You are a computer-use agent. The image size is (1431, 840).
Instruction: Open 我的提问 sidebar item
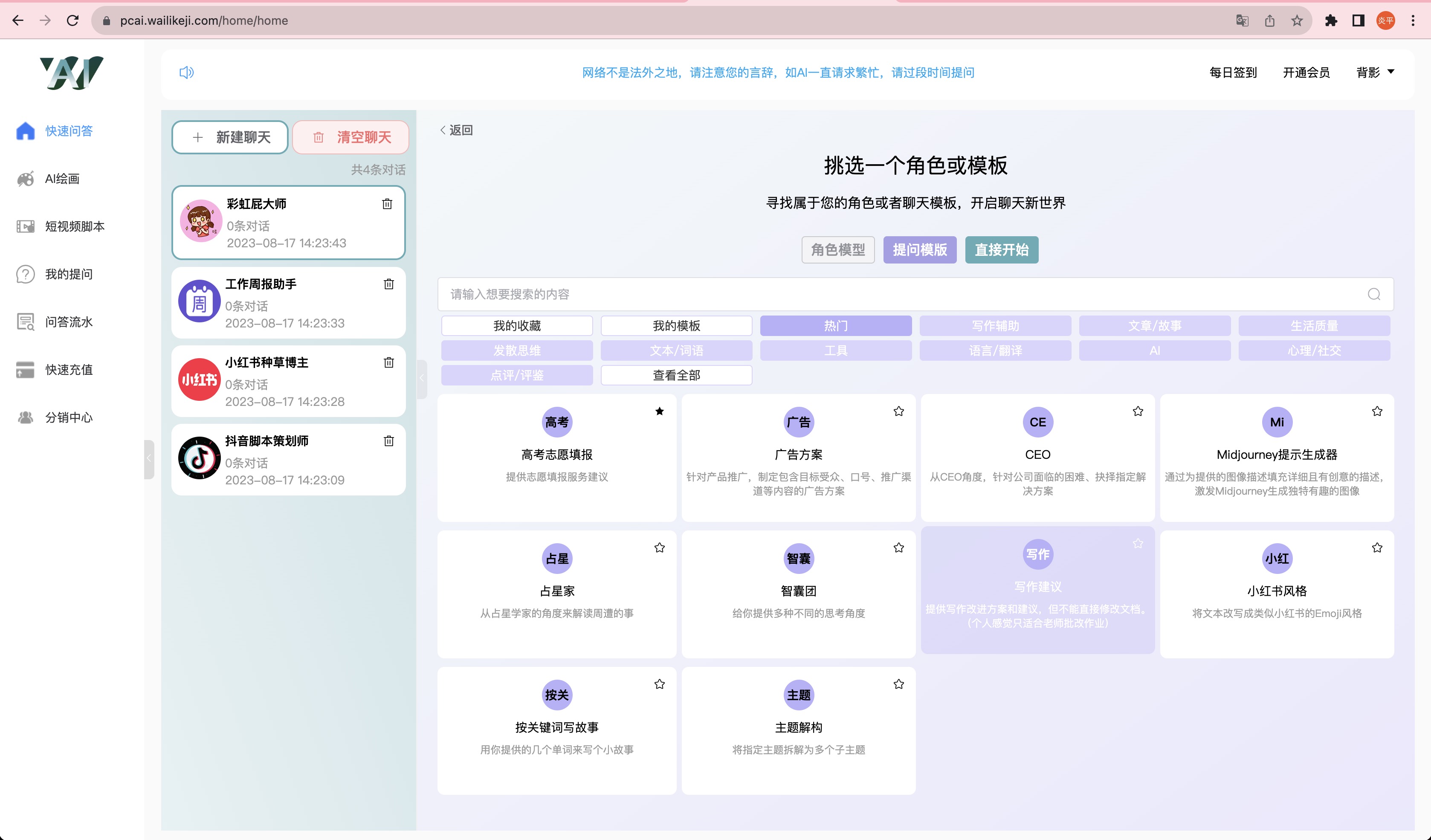pyautogui.click(x=55, y=274)
